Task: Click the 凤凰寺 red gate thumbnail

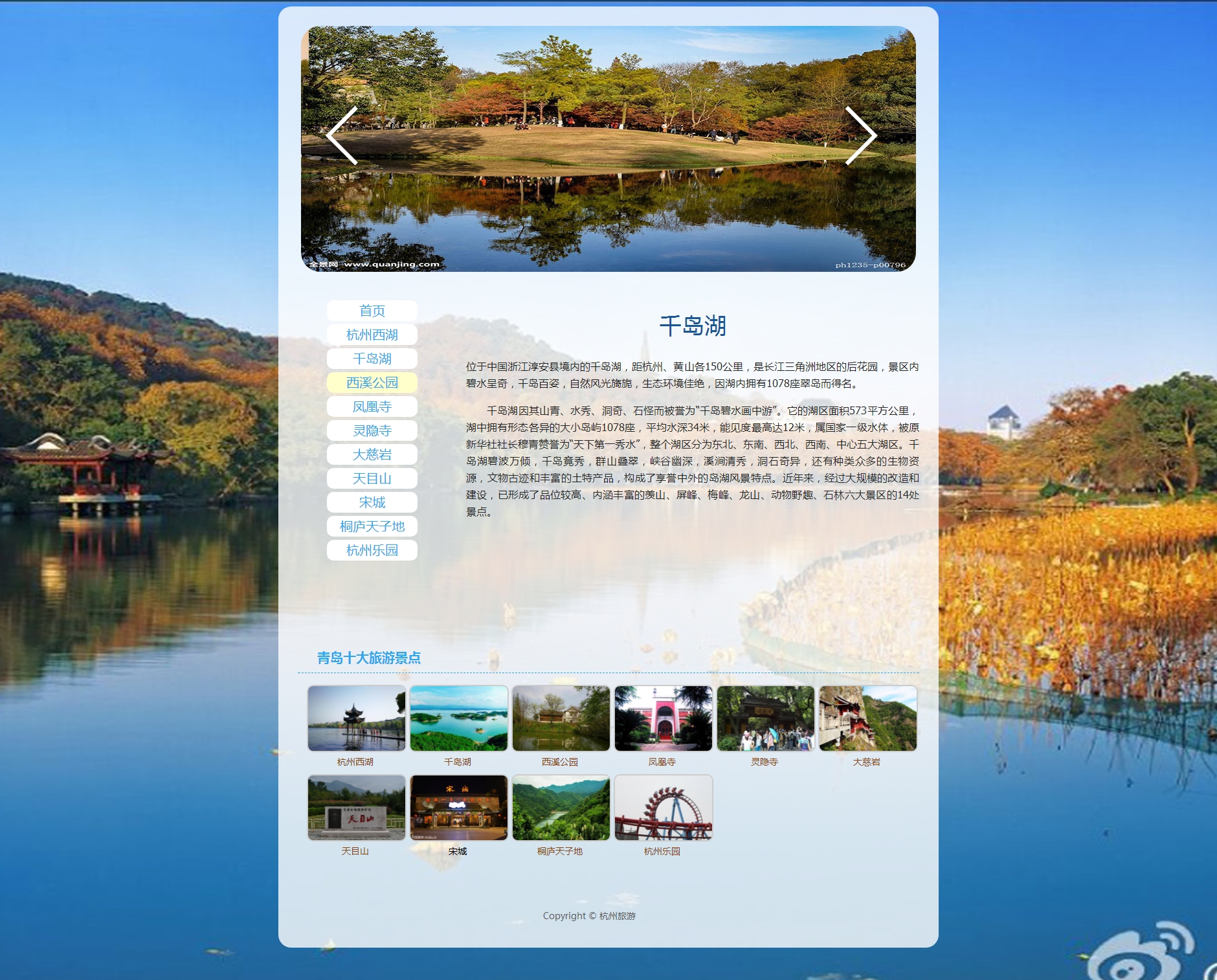Action: coord(663,718)
